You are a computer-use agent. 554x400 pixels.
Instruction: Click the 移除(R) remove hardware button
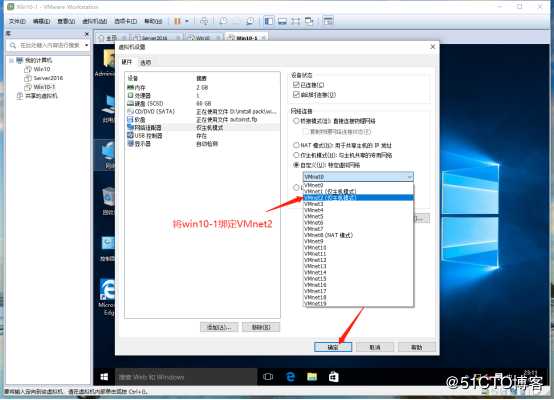(261, 327)
